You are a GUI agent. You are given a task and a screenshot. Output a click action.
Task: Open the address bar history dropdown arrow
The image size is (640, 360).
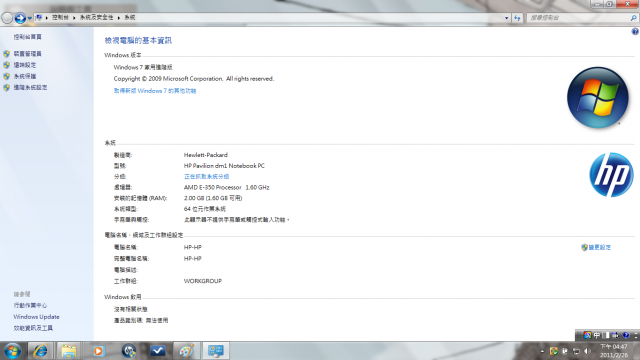click(x=507, y=18)
